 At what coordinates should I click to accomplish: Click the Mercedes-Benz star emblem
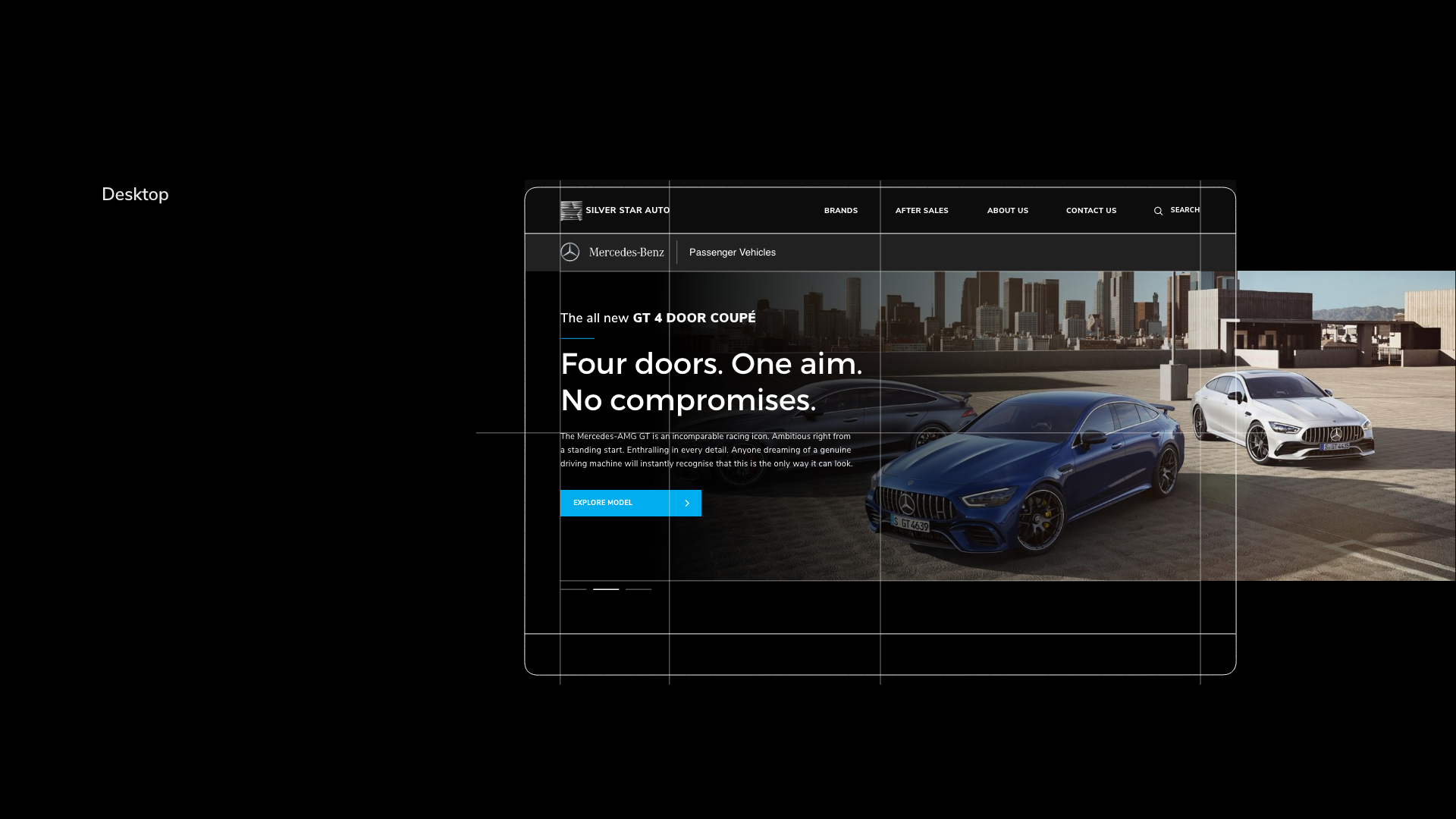[570, 252]
